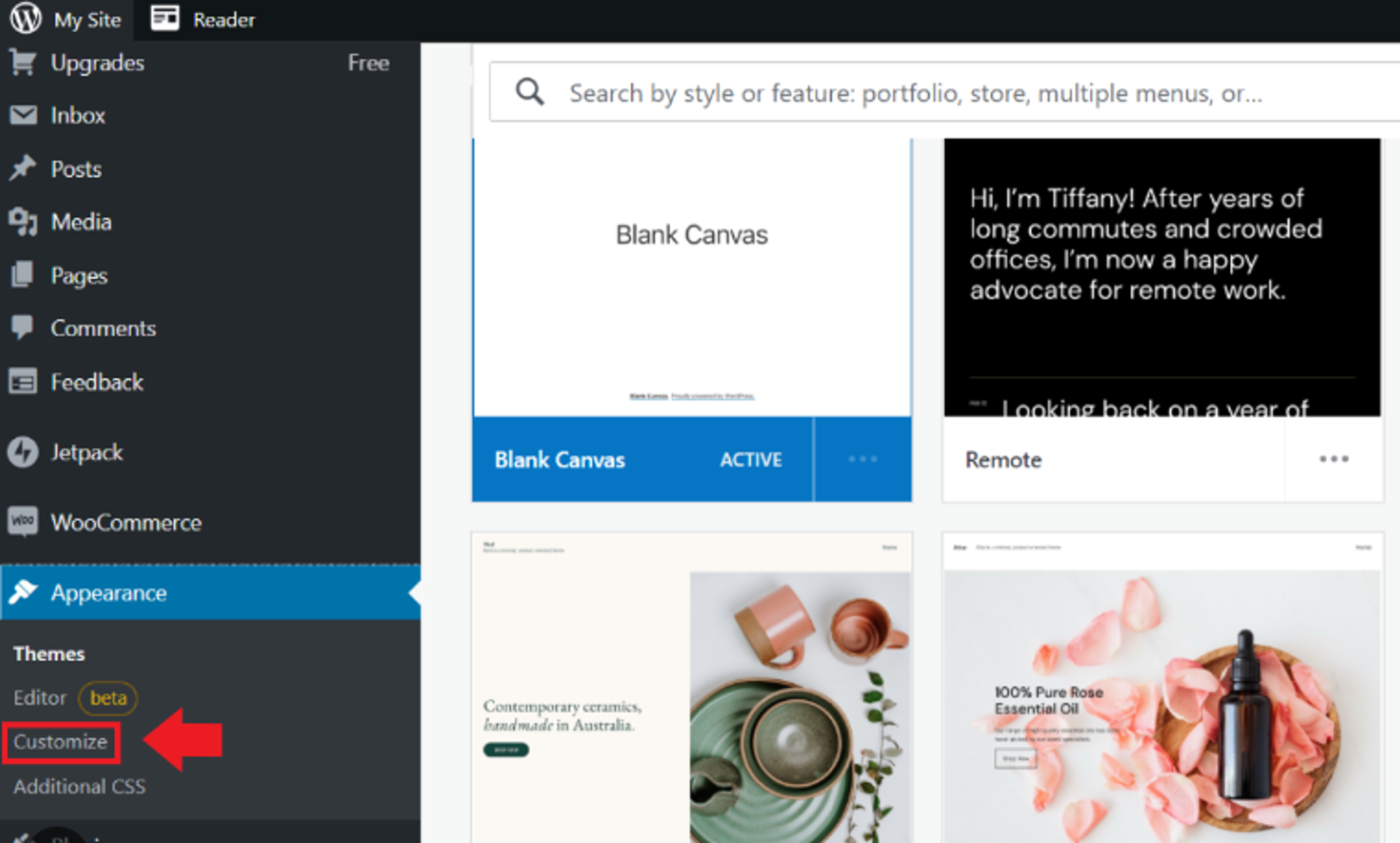
Task: Open Blank Canvas theme options ellipsis
Action: pyautogui.click(x=862, y=459)
